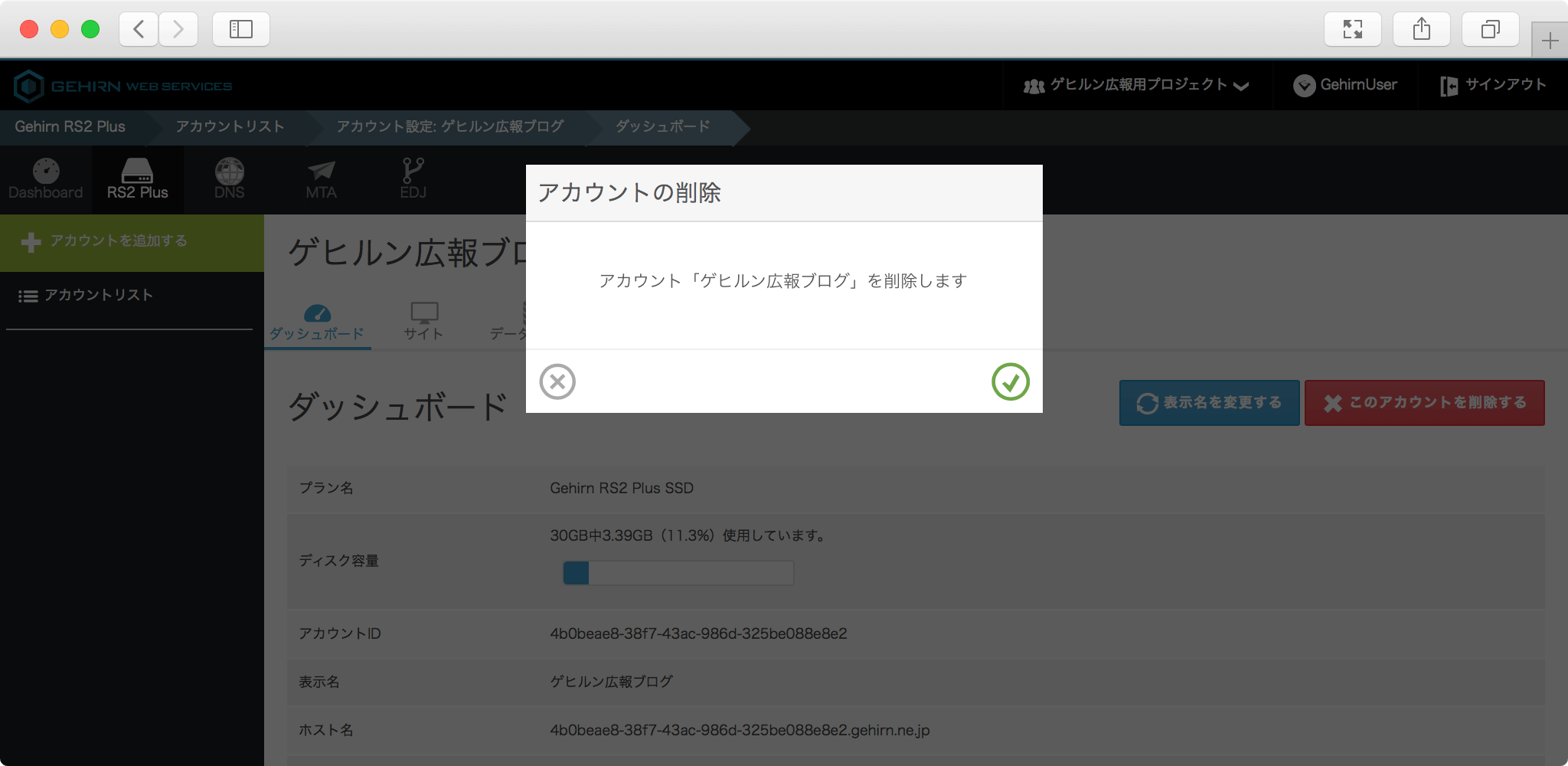Screen dimensions: 1568x766
Task: Click the 表示名を変更する button
Action: tap(1209, 403)
